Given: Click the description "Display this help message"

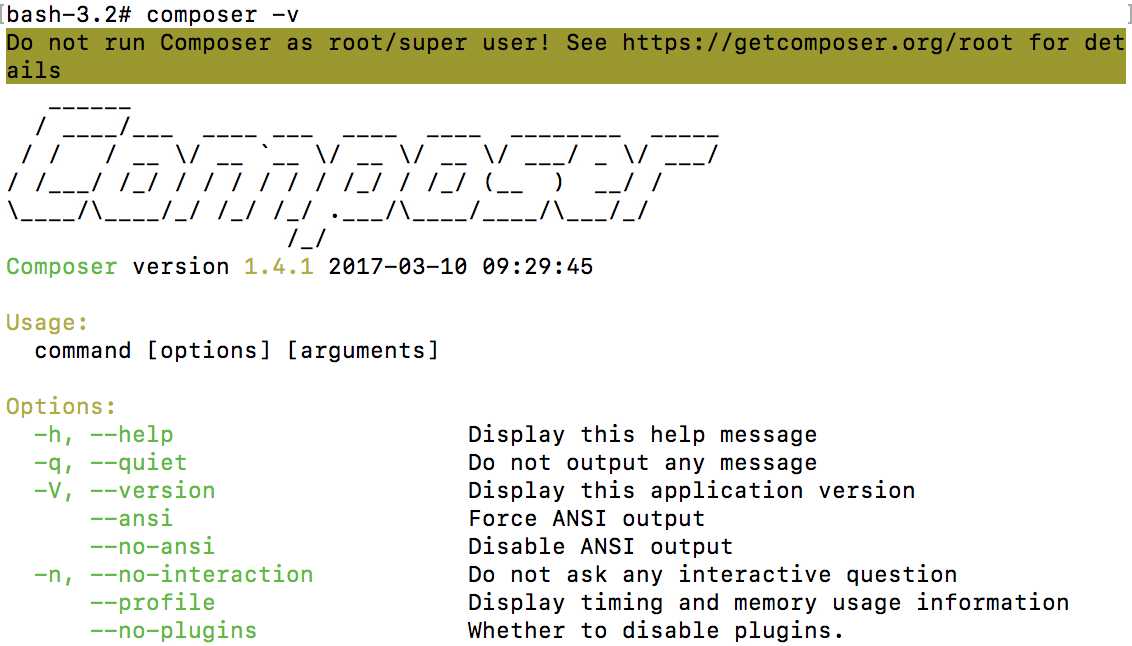Looking at the screenshot, I should [x=643, y=435].
